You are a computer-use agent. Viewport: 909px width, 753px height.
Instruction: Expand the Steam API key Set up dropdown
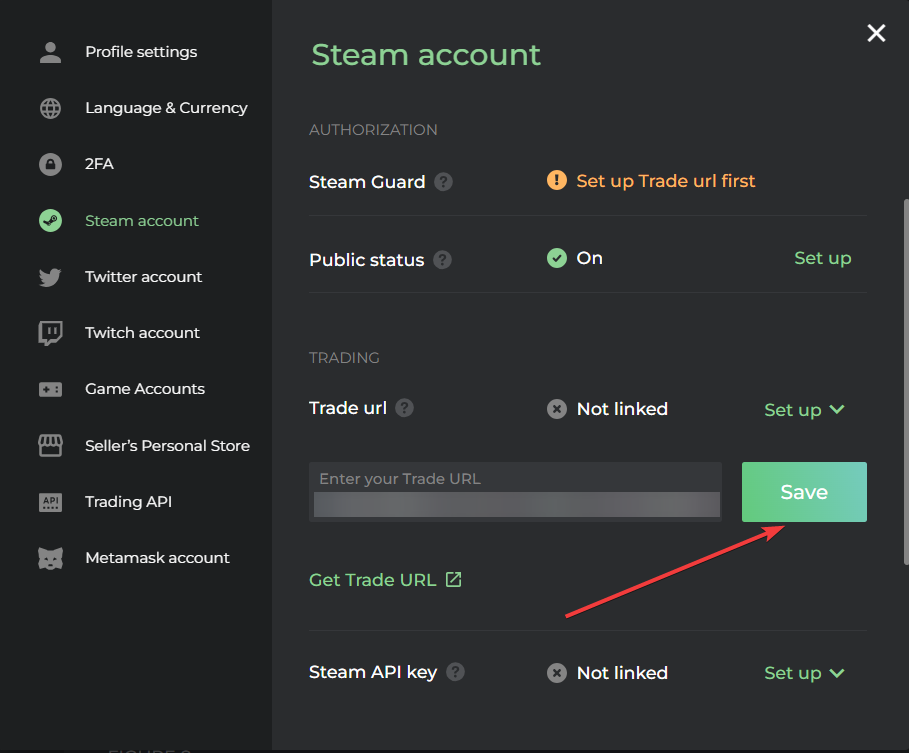[804, 673]
